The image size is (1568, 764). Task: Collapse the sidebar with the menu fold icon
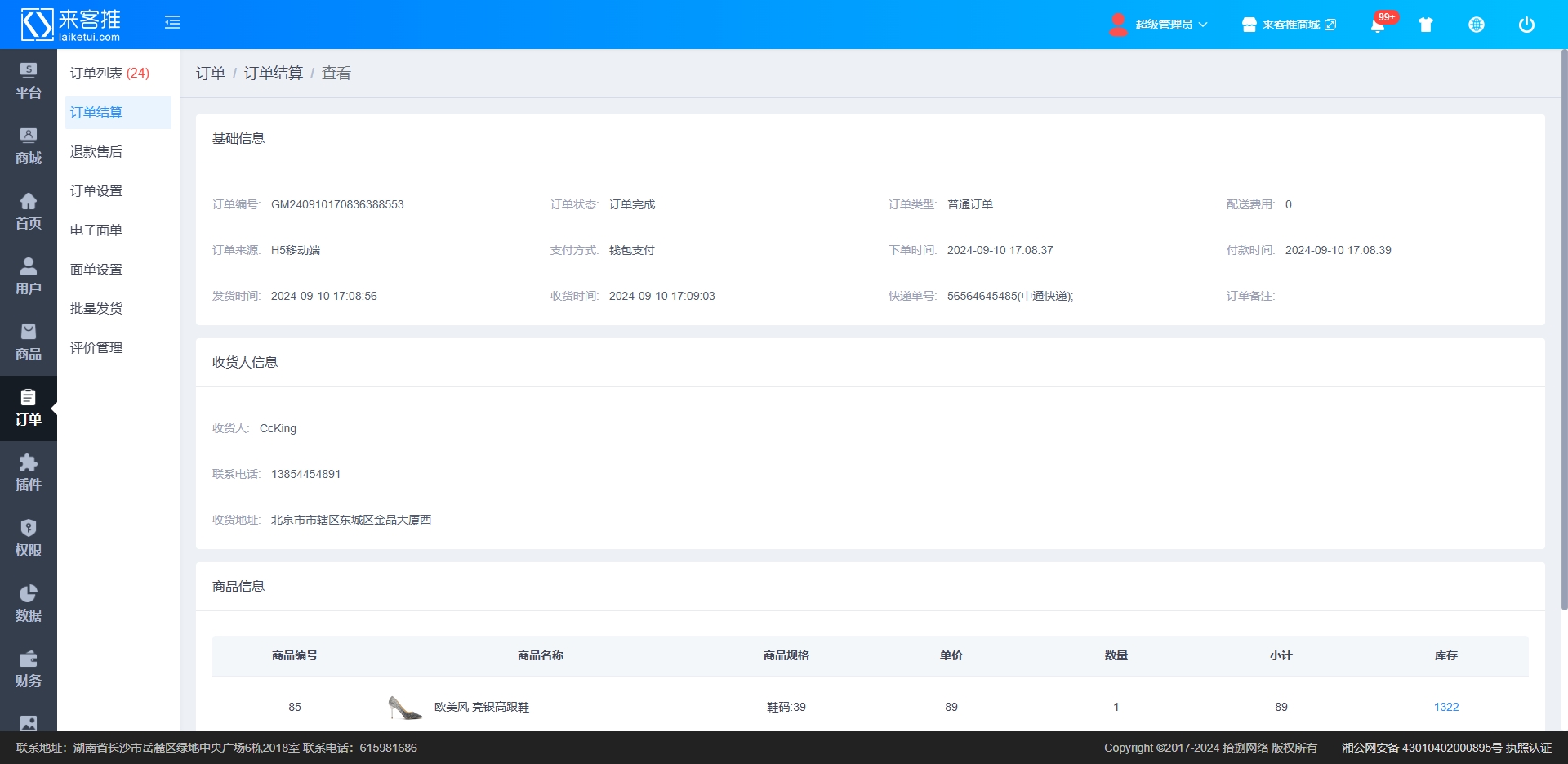(x=172, y=23)
